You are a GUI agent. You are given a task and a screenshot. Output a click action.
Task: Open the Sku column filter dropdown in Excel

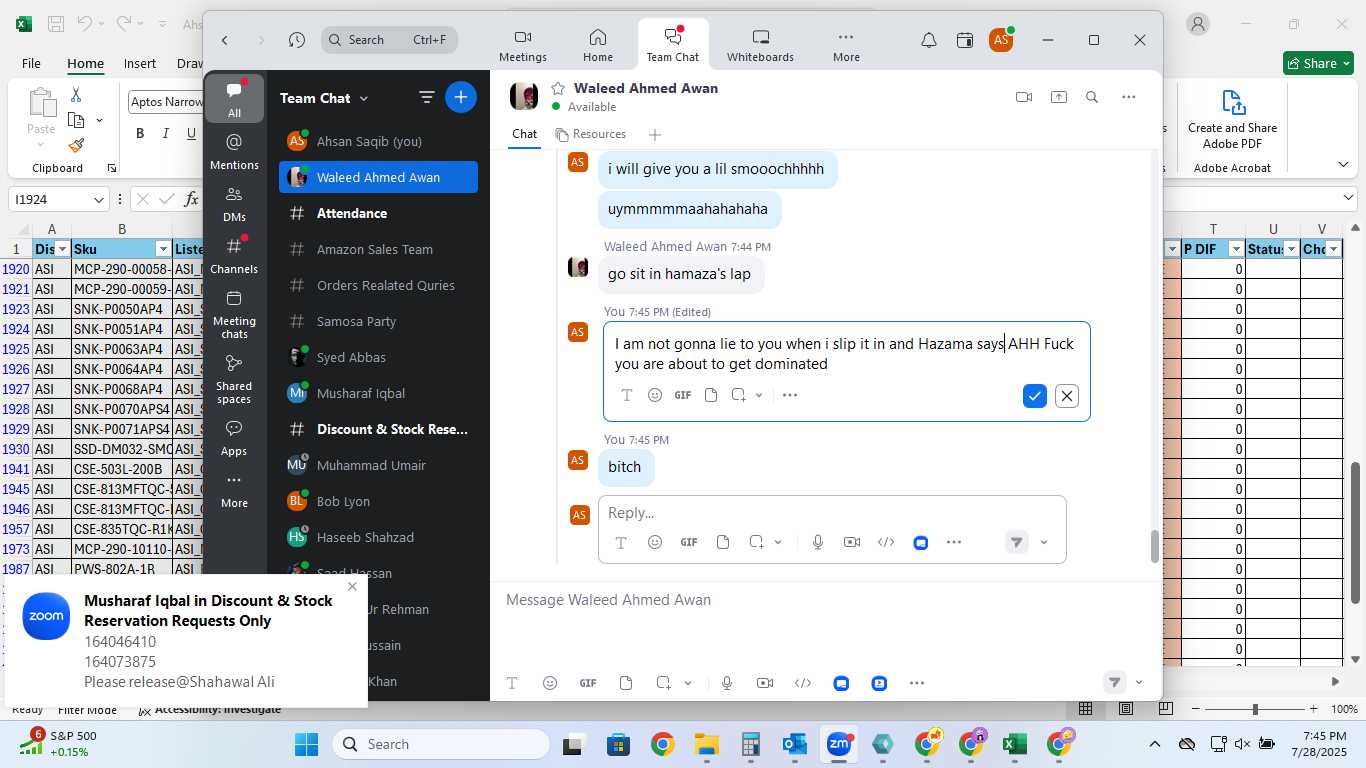pyautogui.click(x=163, y=249)
